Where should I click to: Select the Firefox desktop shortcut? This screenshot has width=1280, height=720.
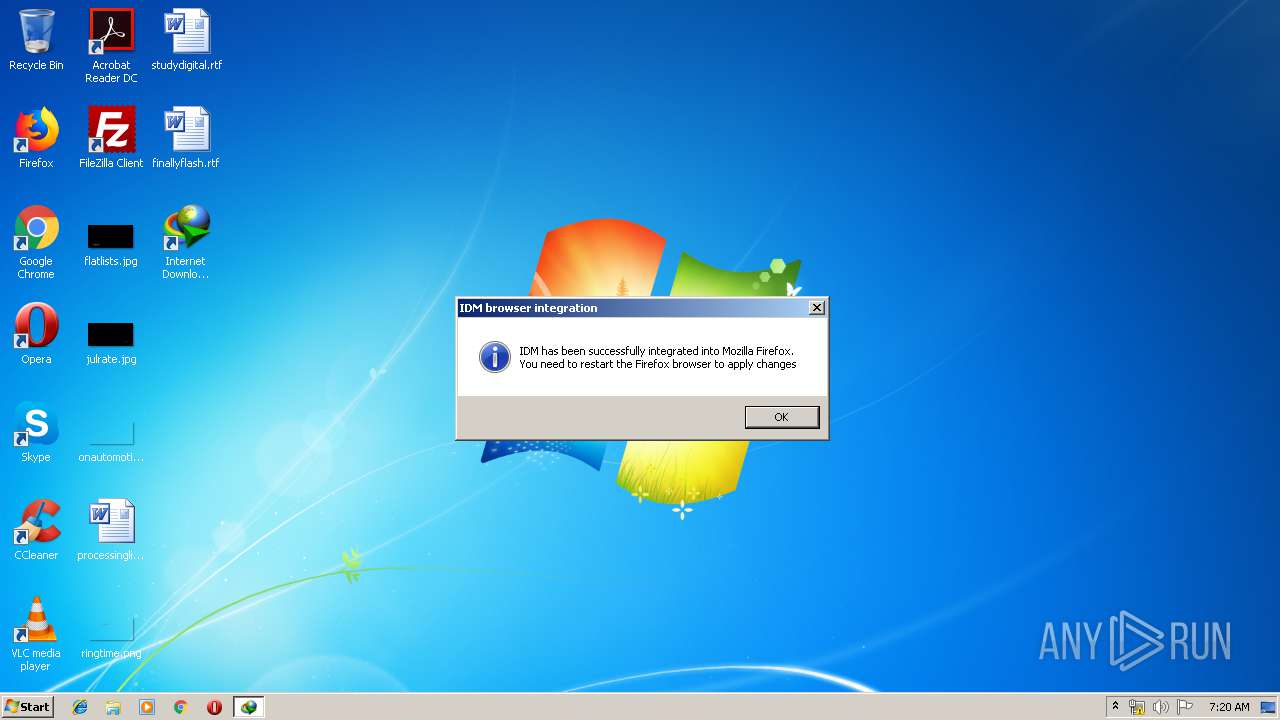click(36, 138)
